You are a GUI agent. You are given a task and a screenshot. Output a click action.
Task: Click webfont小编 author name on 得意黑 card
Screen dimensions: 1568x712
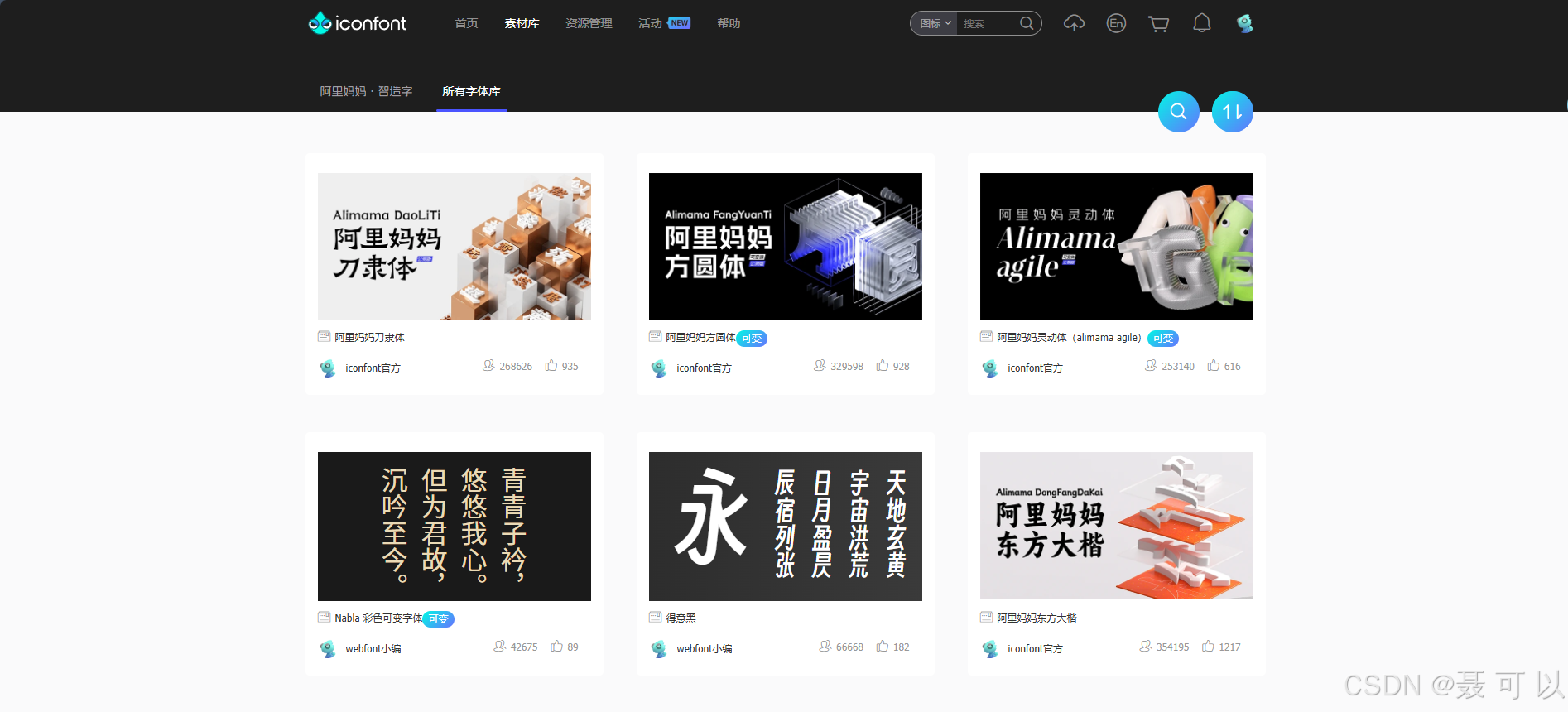click(x=704, y=649)
